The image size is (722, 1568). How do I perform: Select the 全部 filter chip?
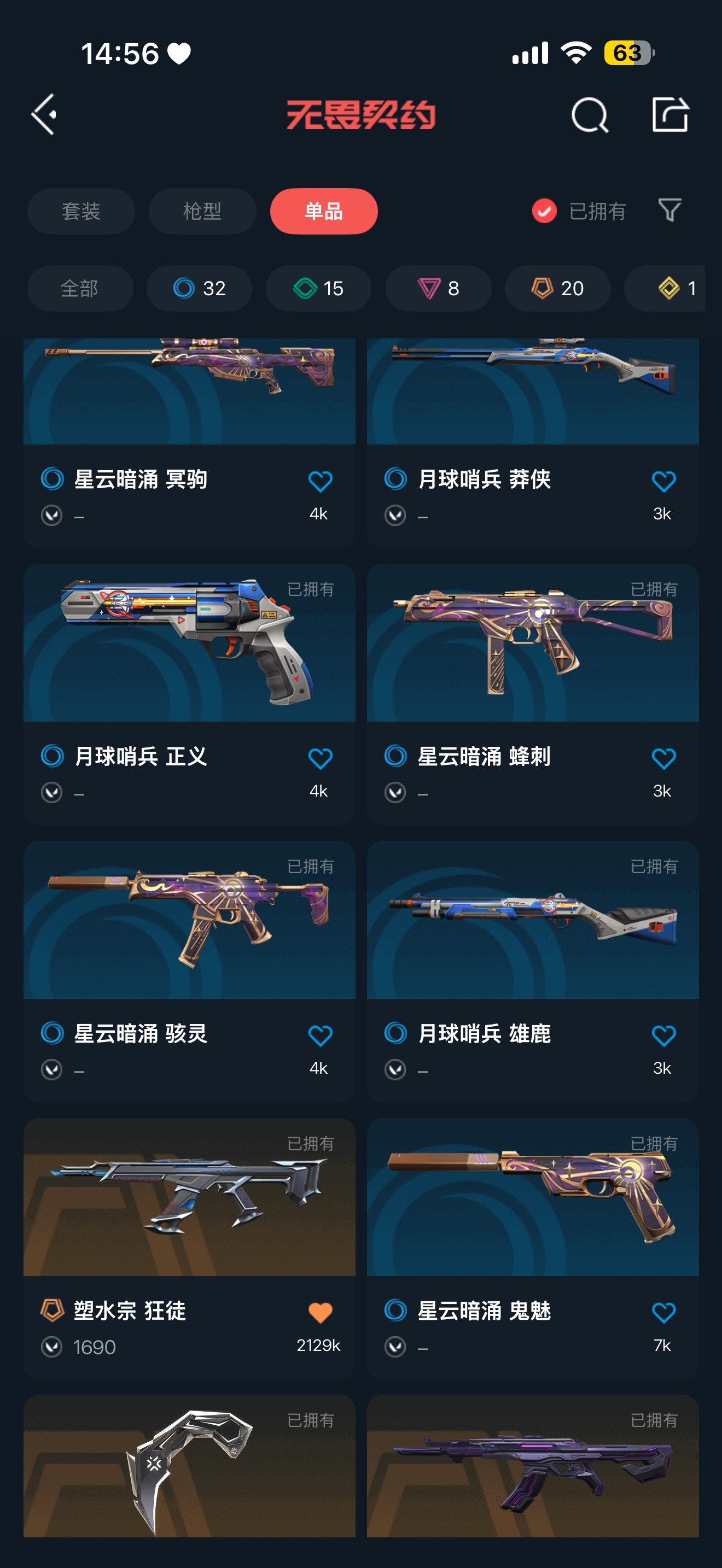pyautogui.click(x=80, y=288)
